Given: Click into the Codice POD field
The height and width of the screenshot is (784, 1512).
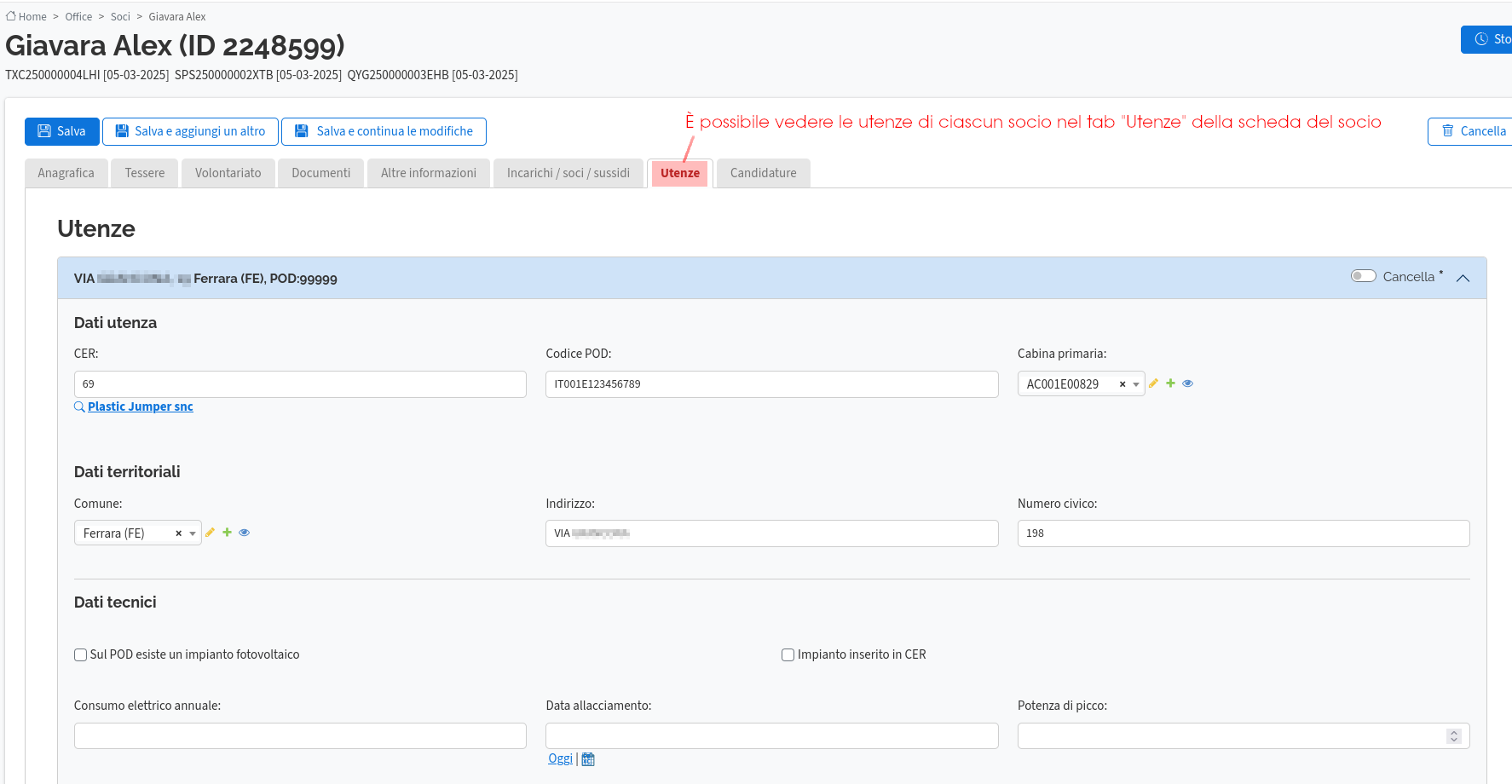Looking at the screenshot, I should point(772,384).
